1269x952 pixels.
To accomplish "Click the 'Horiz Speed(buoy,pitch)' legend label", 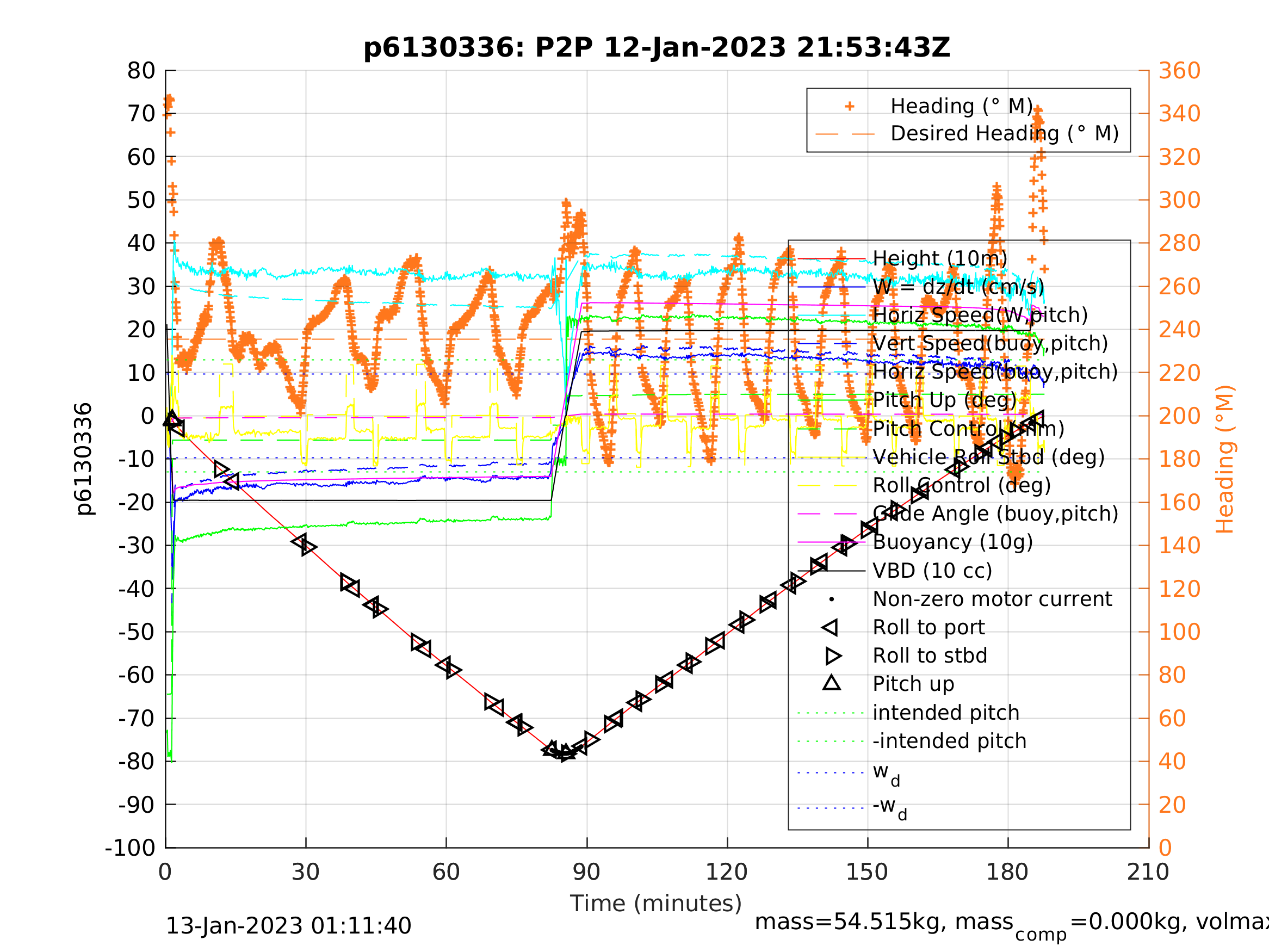I will tap(995, 372).
